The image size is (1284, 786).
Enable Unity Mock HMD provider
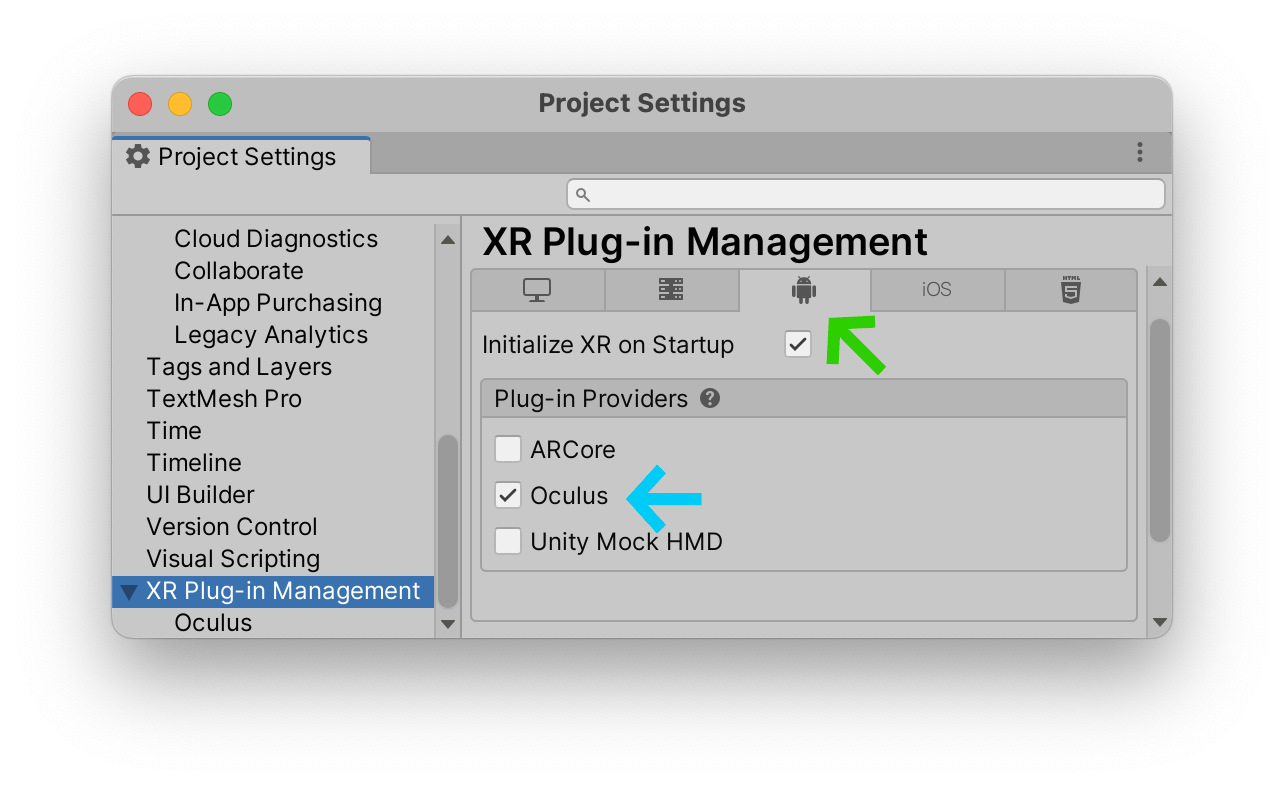507,541
